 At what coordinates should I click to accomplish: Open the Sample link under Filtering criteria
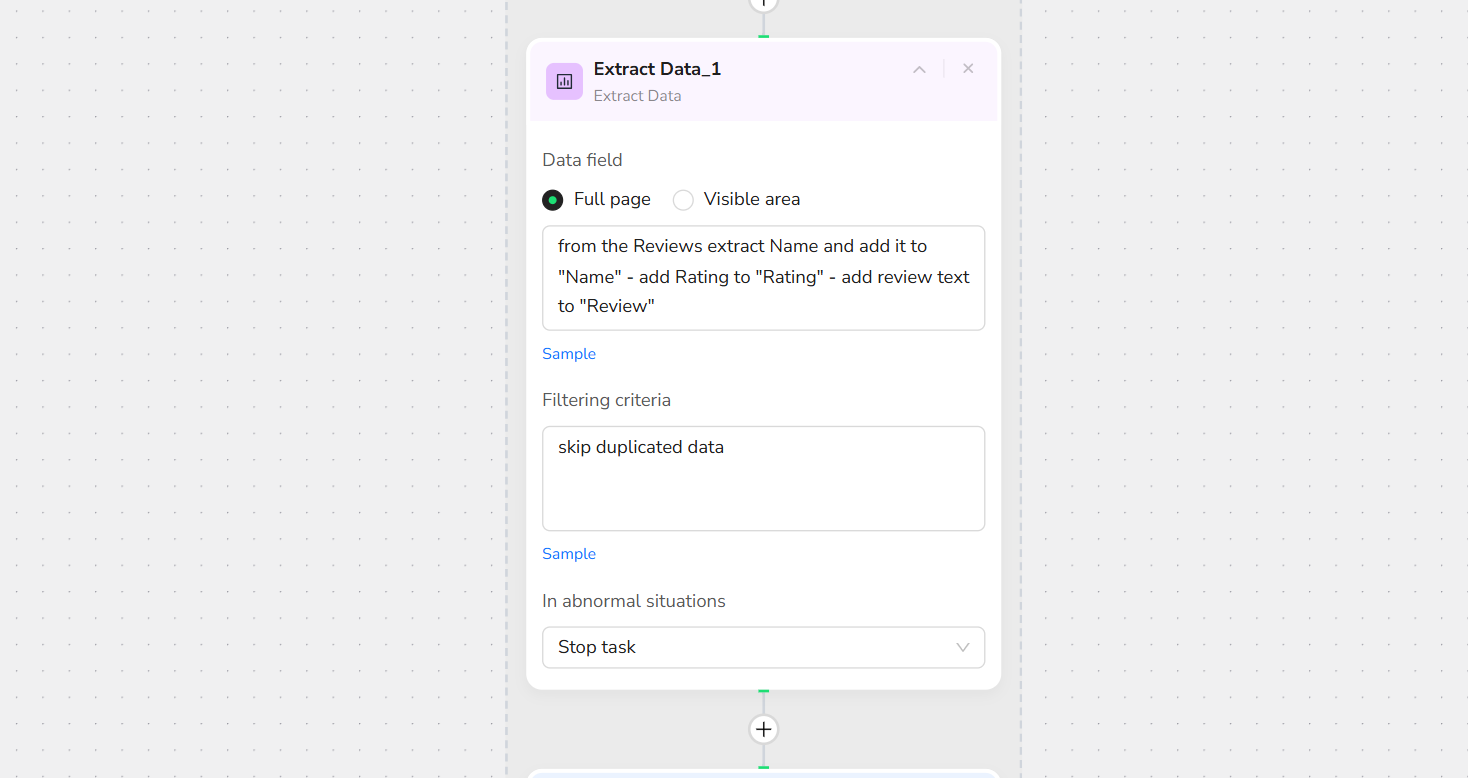tap(569, 554)
